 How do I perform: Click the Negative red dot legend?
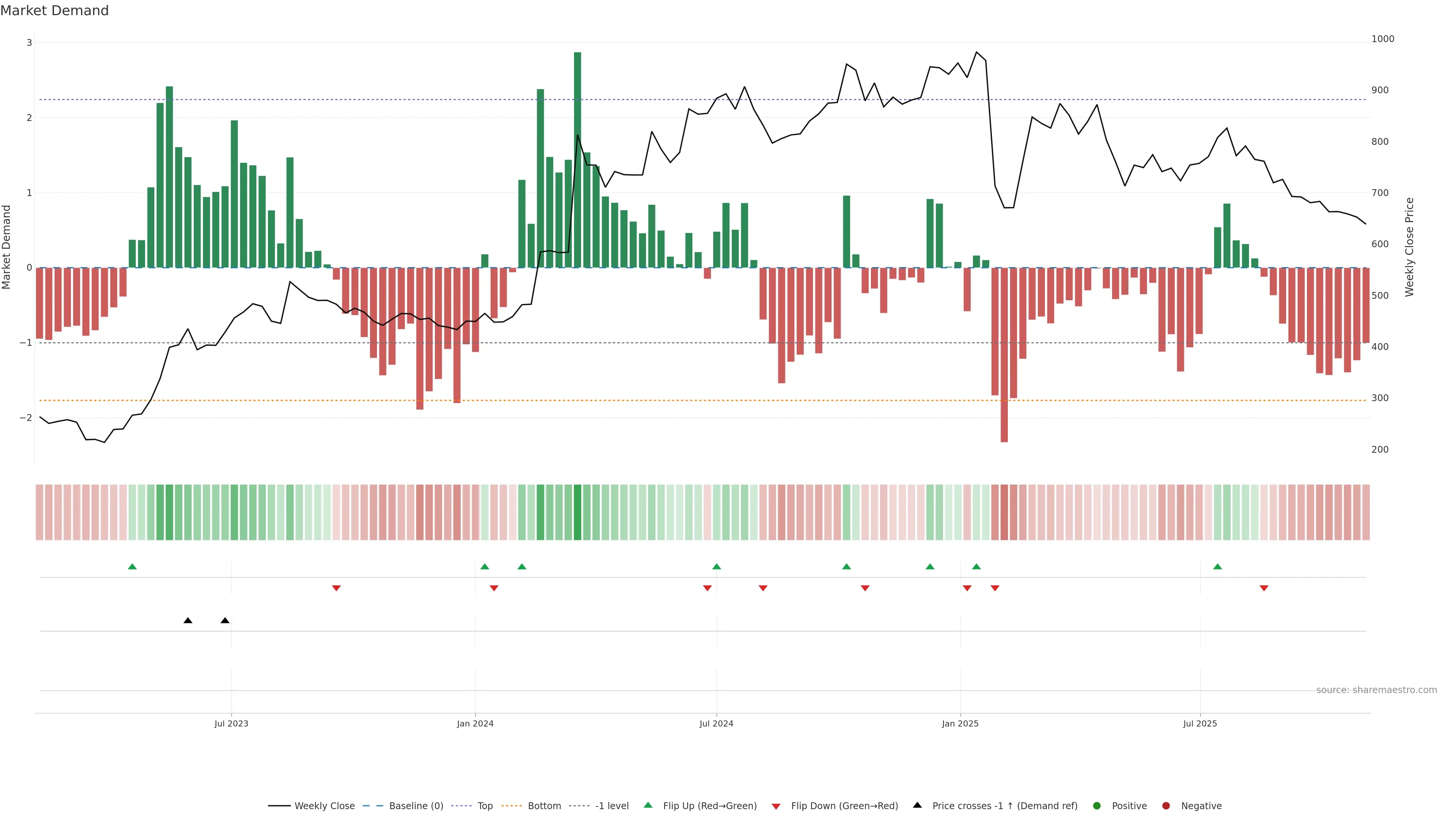click(1166, 805)
